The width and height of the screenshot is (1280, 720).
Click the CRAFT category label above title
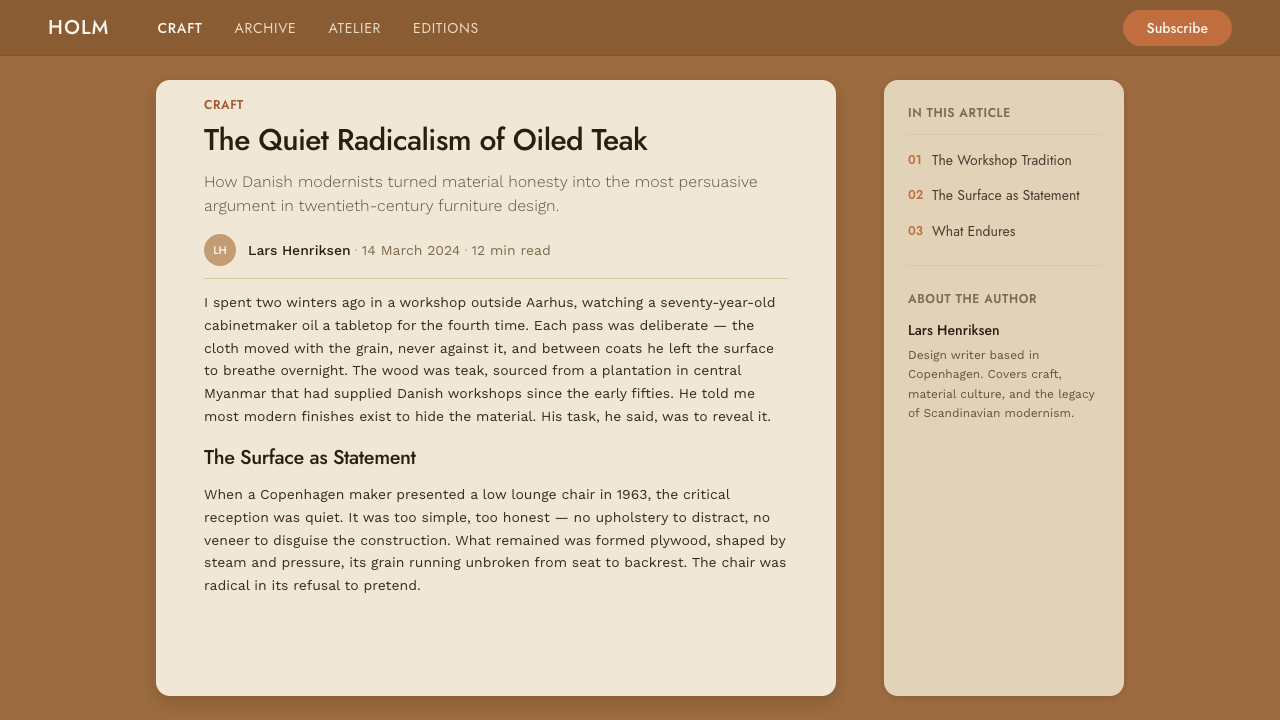[224, 105]
